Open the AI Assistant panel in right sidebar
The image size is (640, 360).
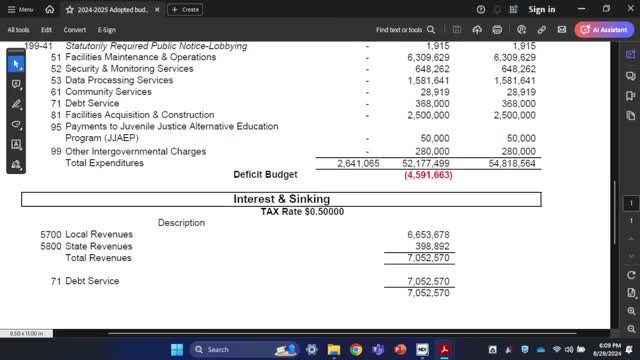[x=631, y=55]
